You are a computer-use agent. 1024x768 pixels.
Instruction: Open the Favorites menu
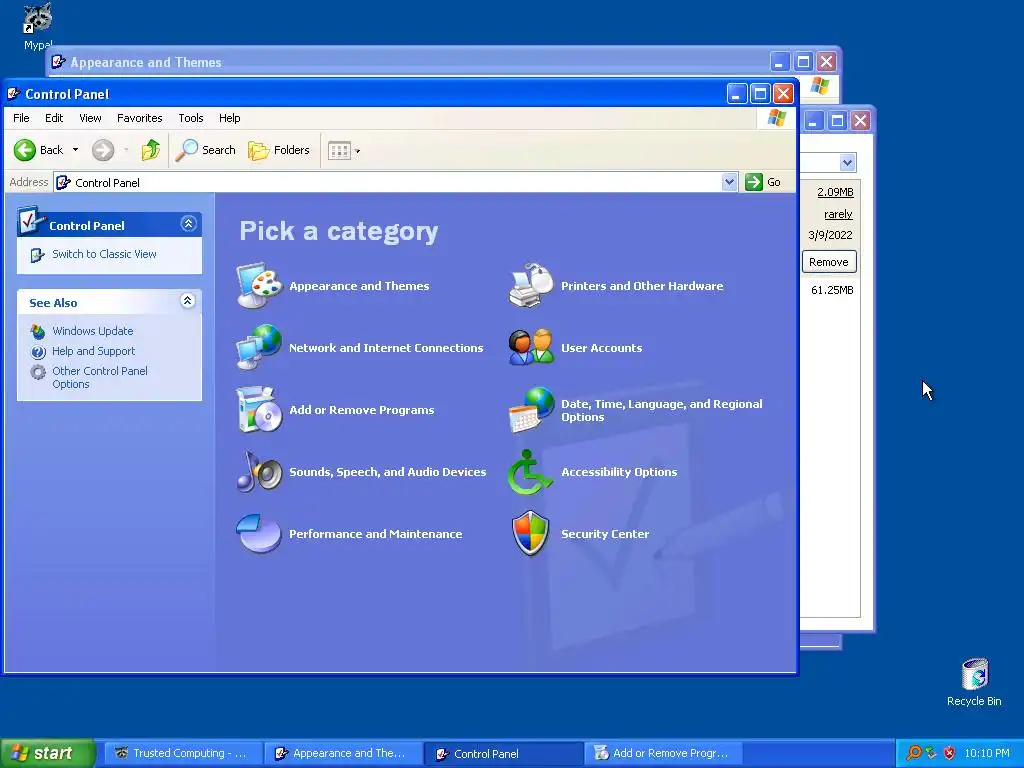coord(140,118)
